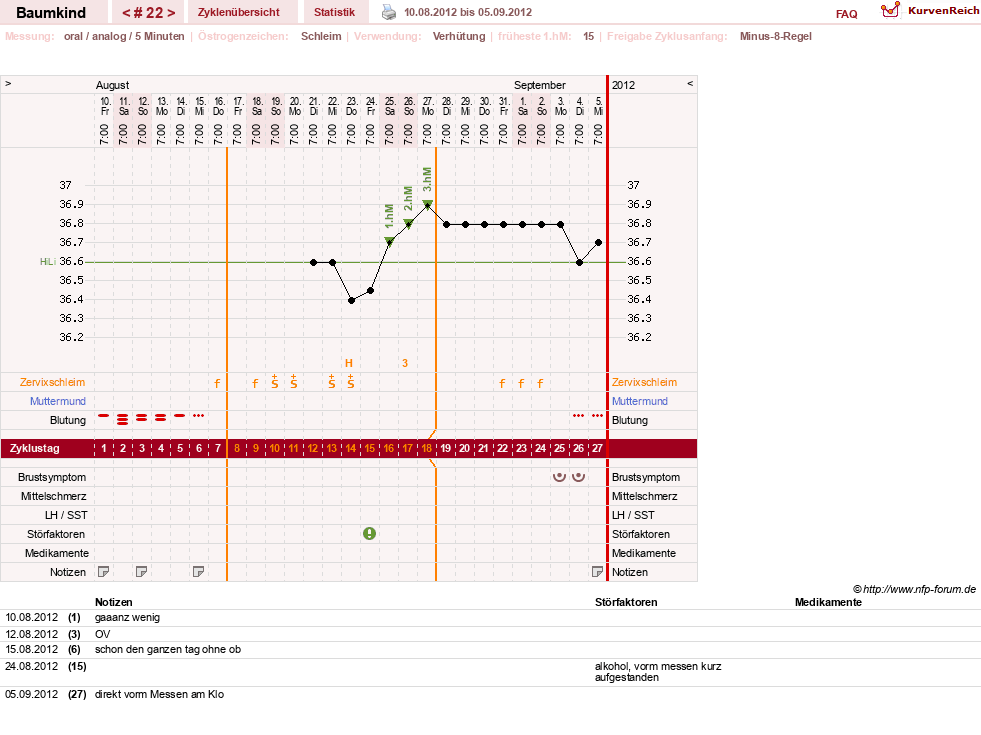Click the 27. Mo date column header
The width and height of the screenshot is (981, 735).
[x=427, y=106]
